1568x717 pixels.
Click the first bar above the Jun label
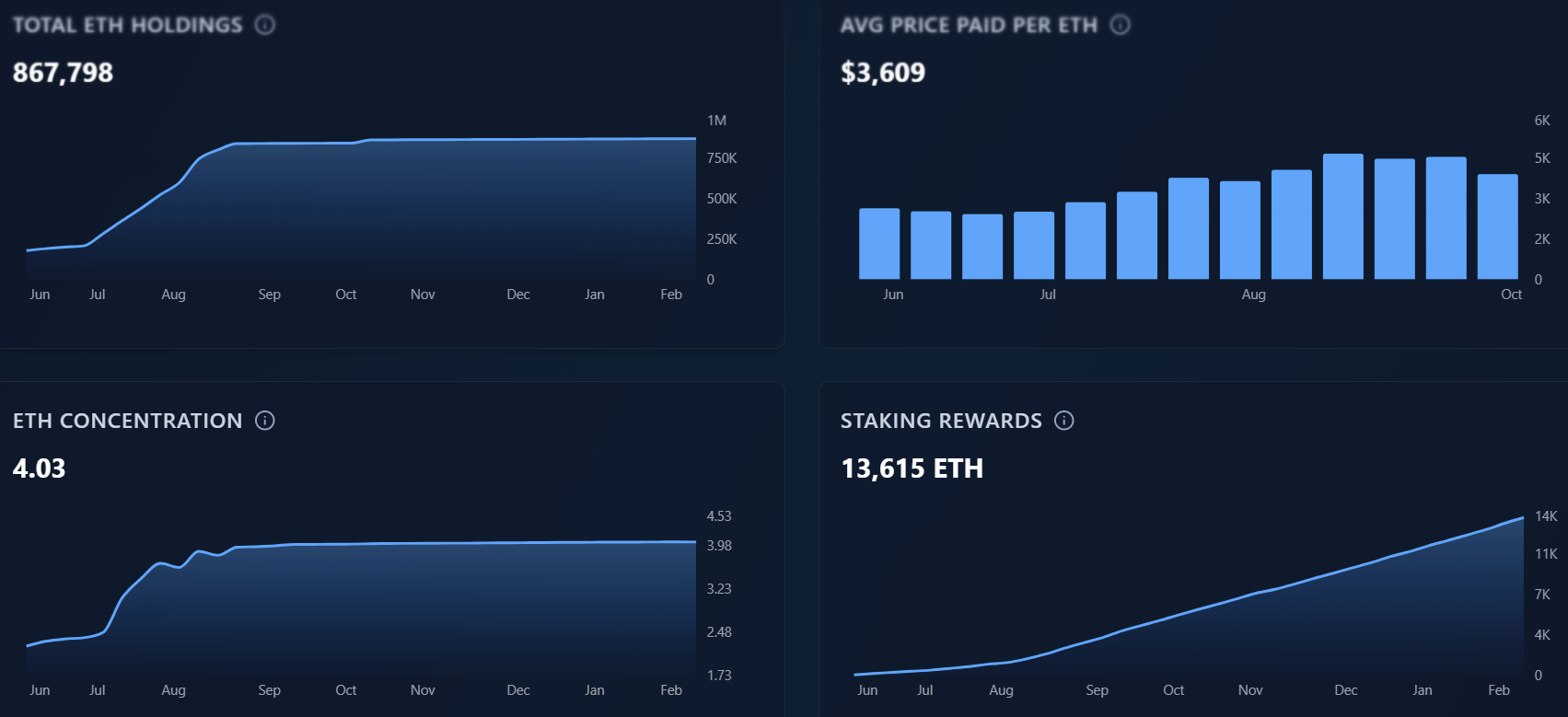pyautogui.click(x=879, y=244)
